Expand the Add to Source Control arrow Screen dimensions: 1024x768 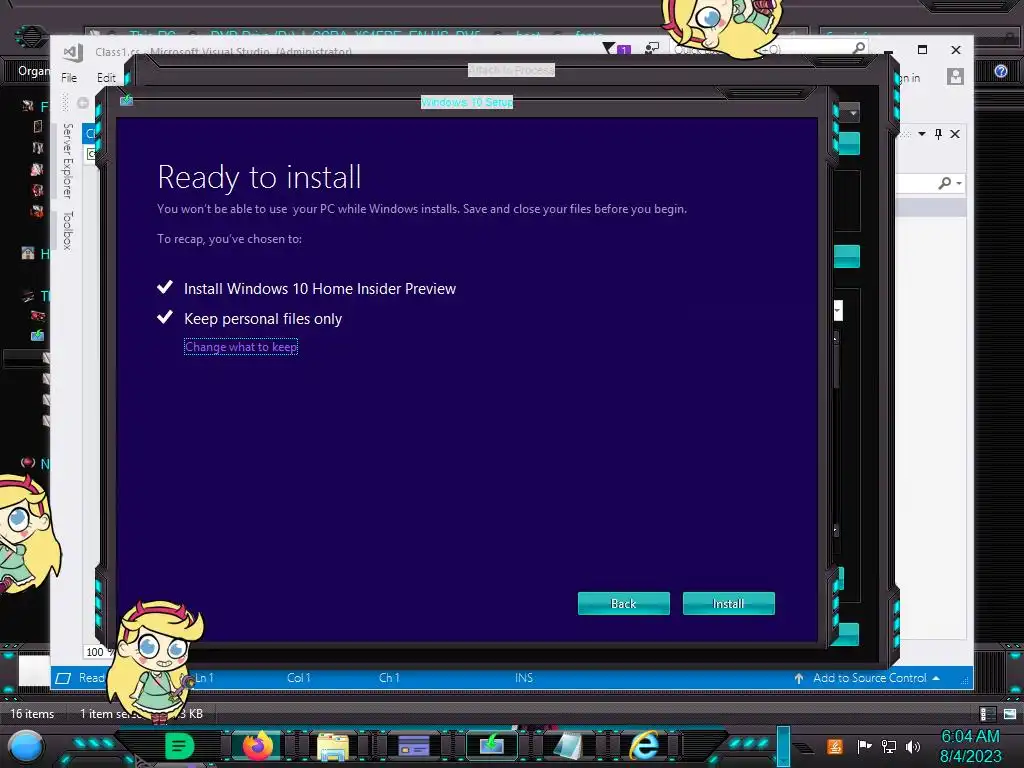coord(936,678)
